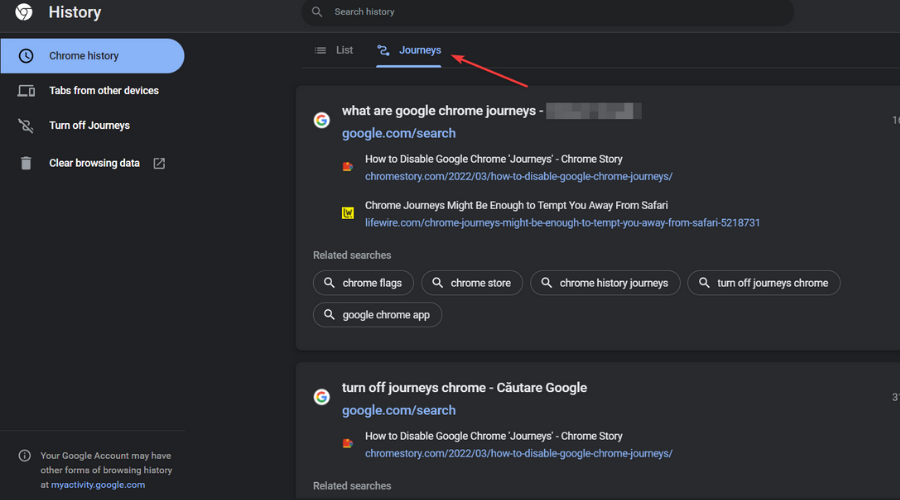
Task: Click the journeys path icon on the Journeys tab
Action: coord(383,51)
